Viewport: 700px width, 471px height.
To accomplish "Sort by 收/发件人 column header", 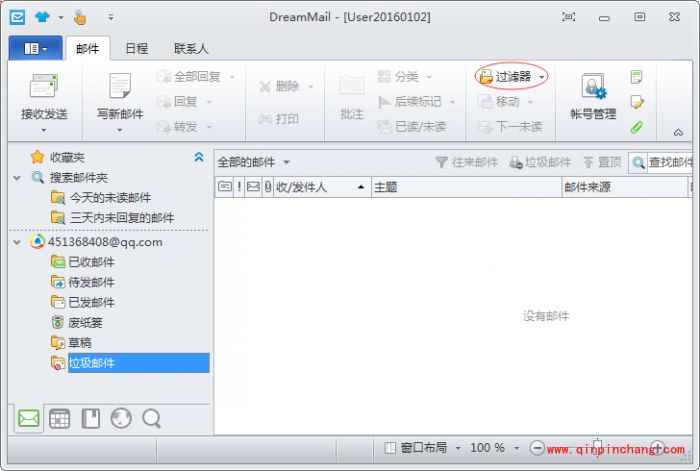I will click(x=321, y=187).
